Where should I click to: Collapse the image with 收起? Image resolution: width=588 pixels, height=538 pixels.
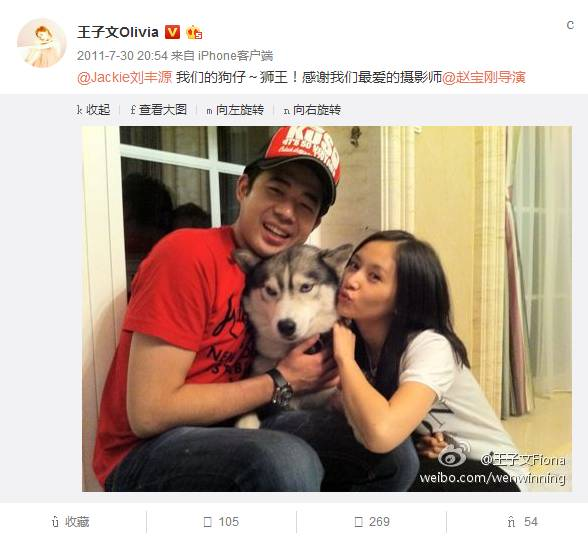(x=93, y=110)
